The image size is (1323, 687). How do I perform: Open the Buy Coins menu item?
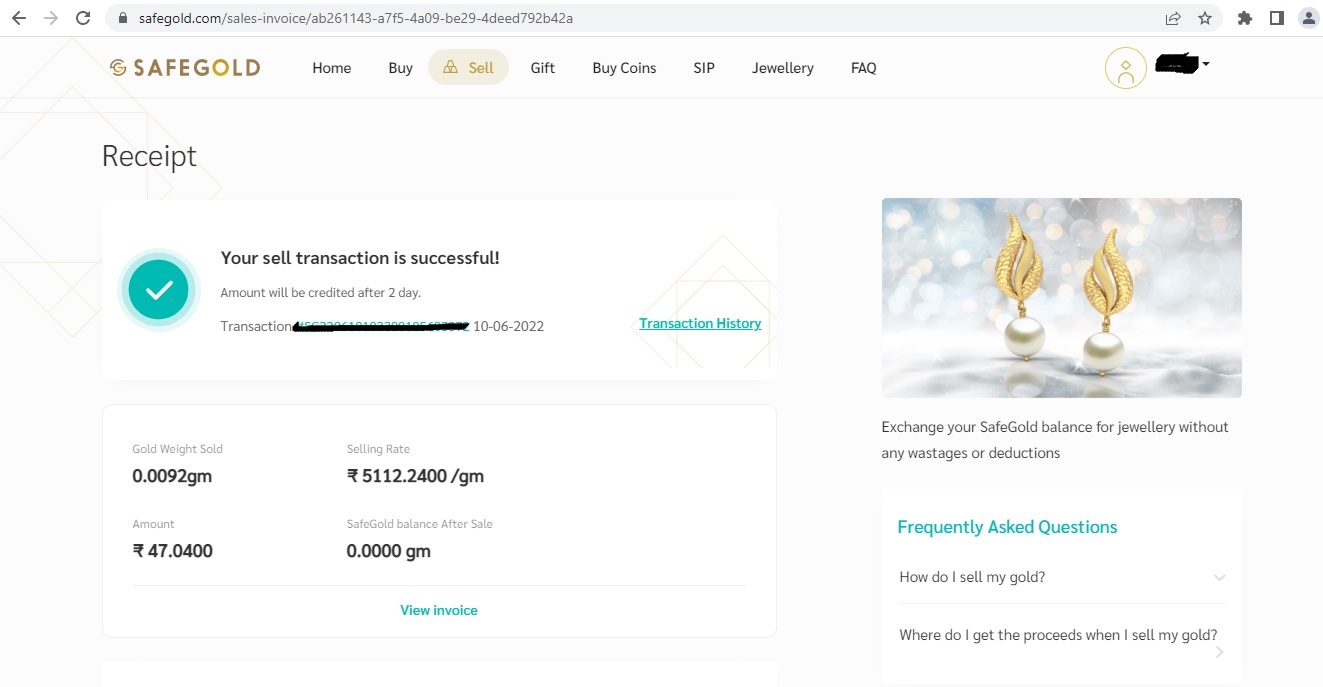point(624,68)
